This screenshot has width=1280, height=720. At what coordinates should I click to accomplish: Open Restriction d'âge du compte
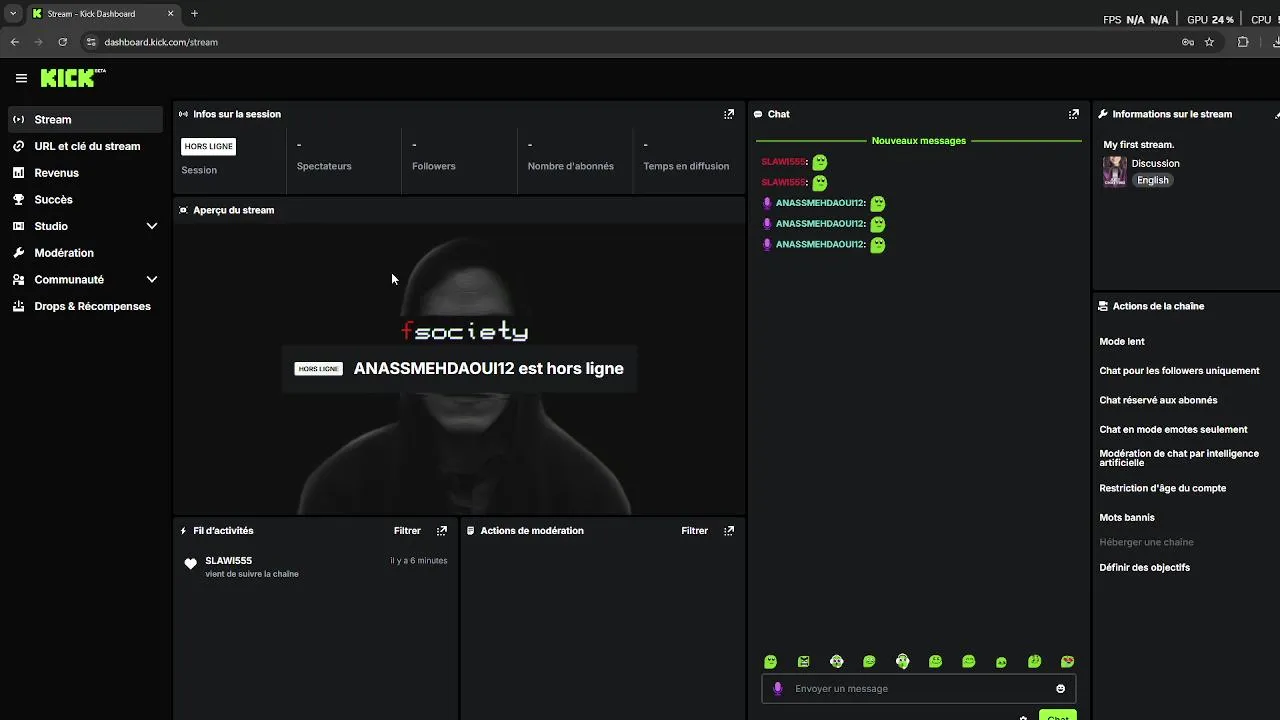point(1162,488)
